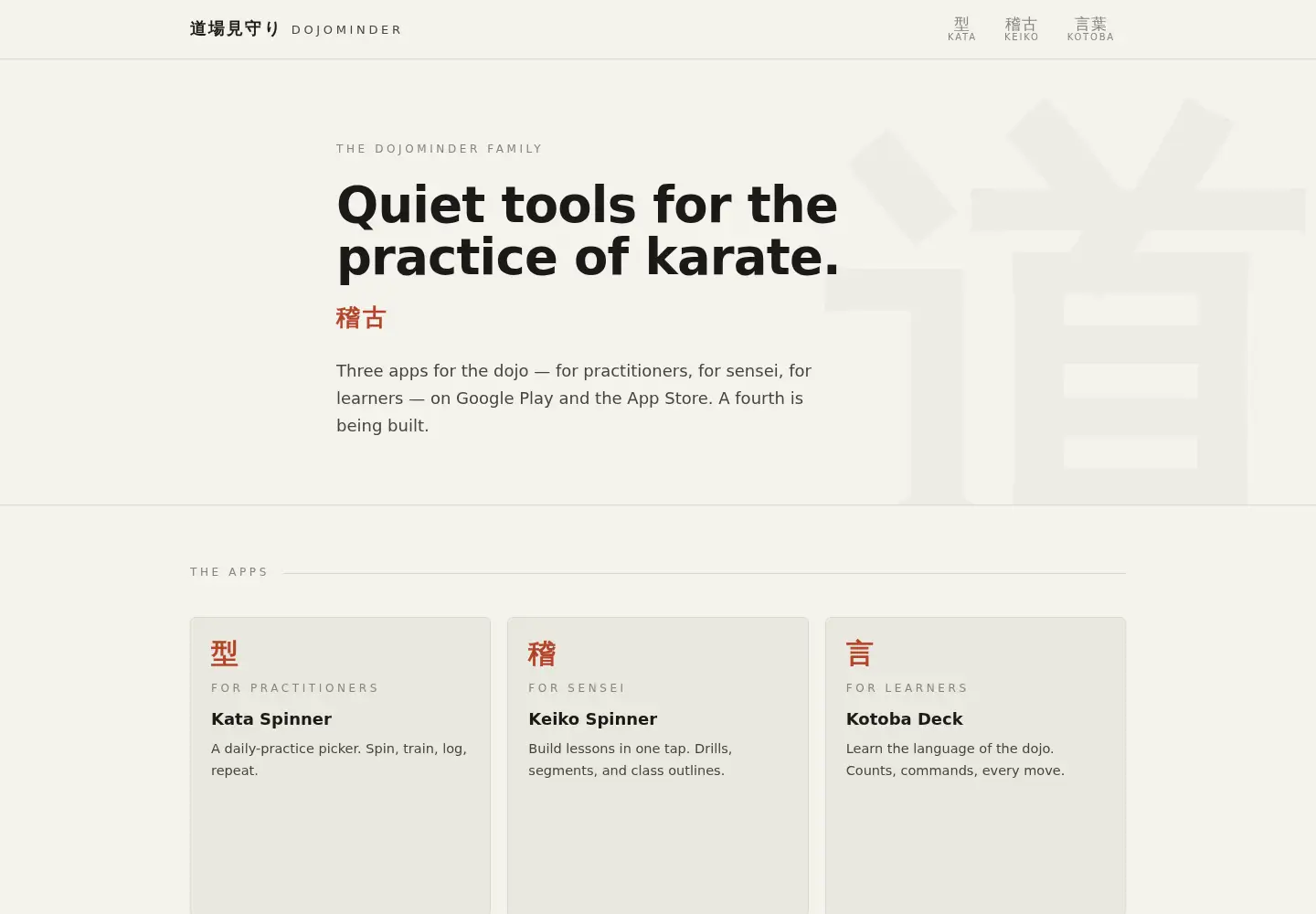The width and height of the screenshot is (1316, 914).
Task: Click "THE DOJOMINDER FAMILY" eyebrow text
Action: [440, 149]
